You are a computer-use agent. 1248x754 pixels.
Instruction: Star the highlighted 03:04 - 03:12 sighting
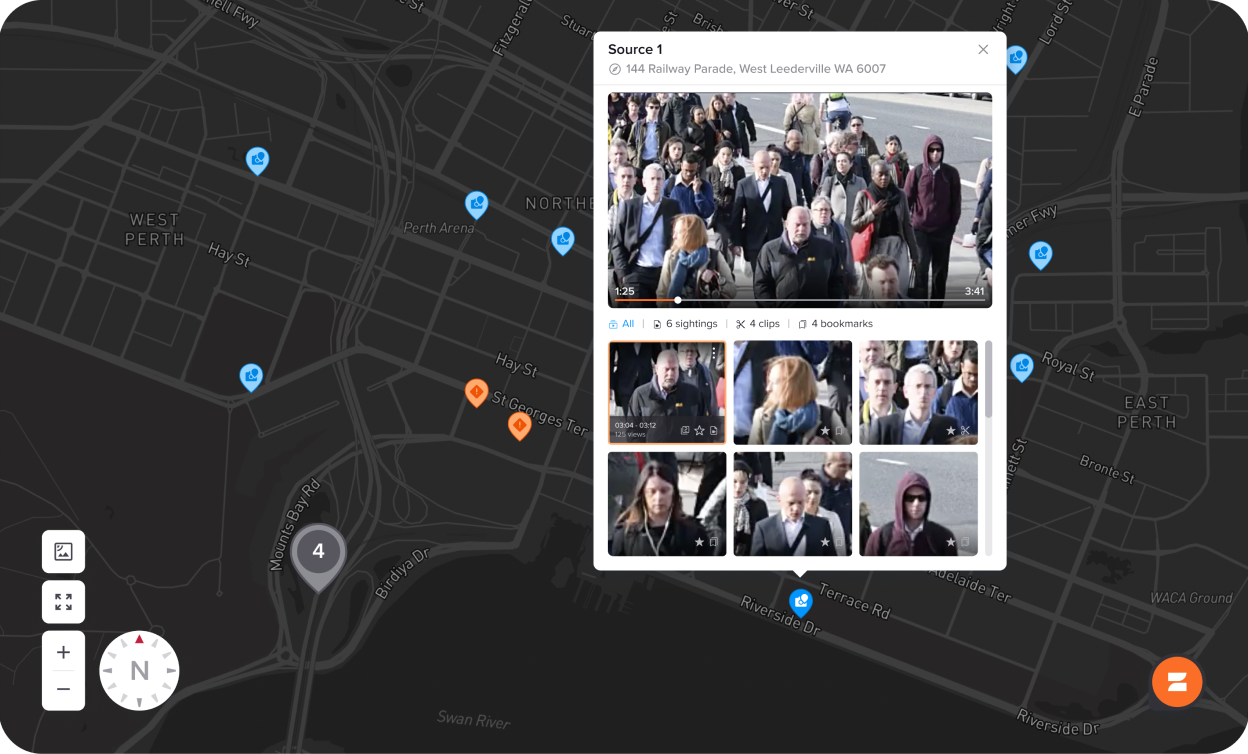pos(700,431)
